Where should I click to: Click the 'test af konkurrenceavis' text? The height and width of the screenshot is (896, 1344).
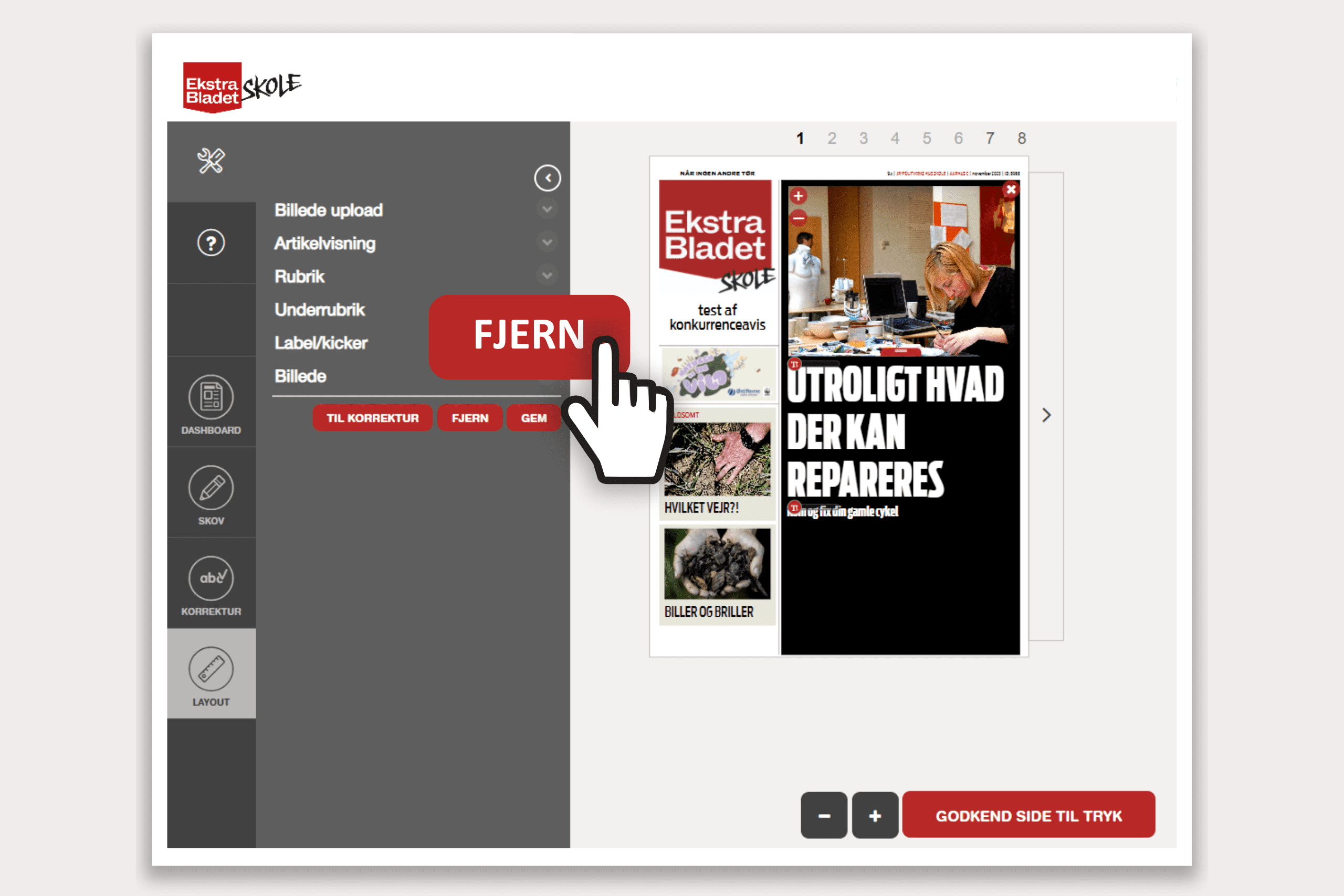(717, 317)
